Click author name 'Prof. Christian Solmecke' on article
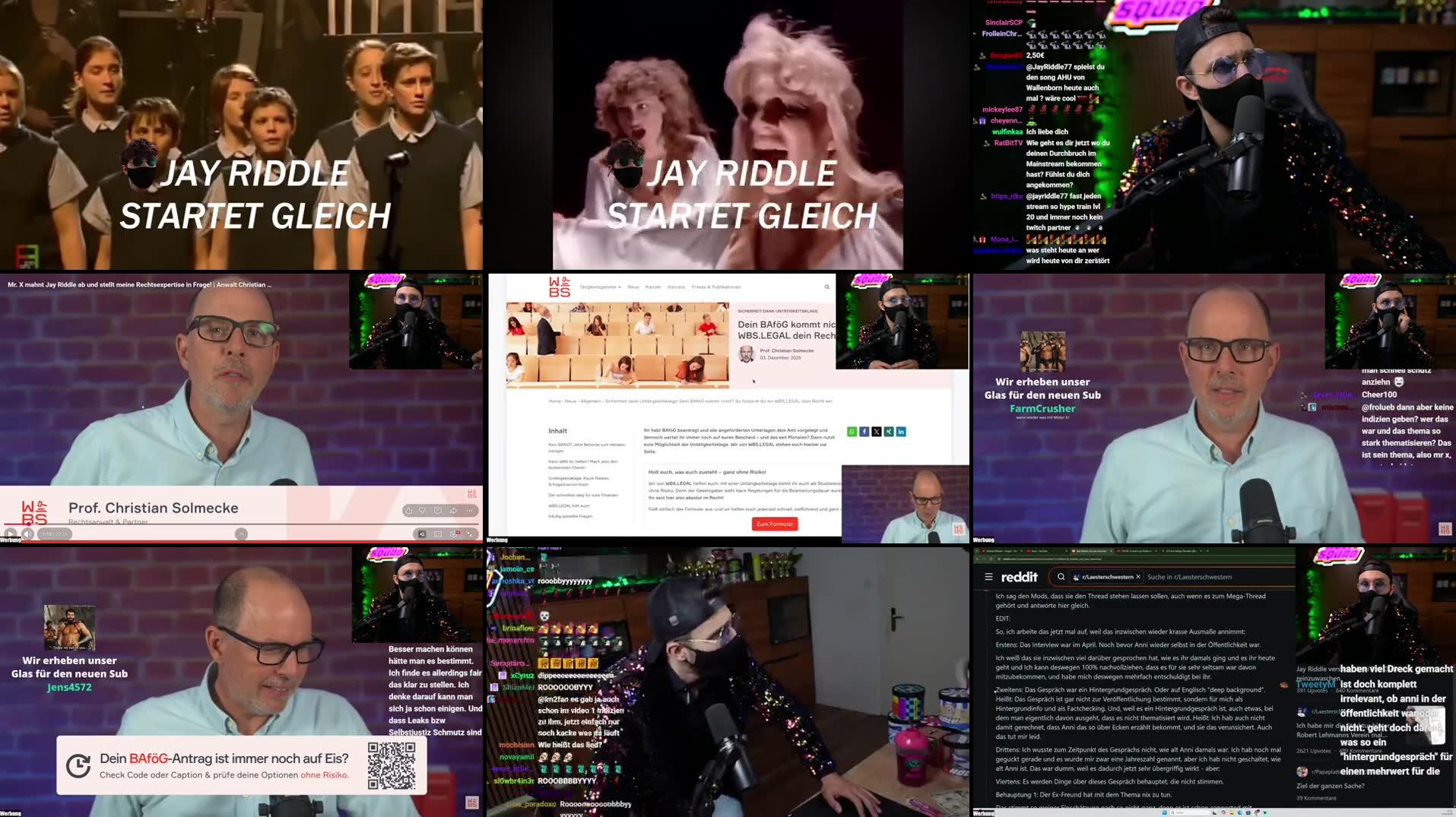 [x=787, y=350]
